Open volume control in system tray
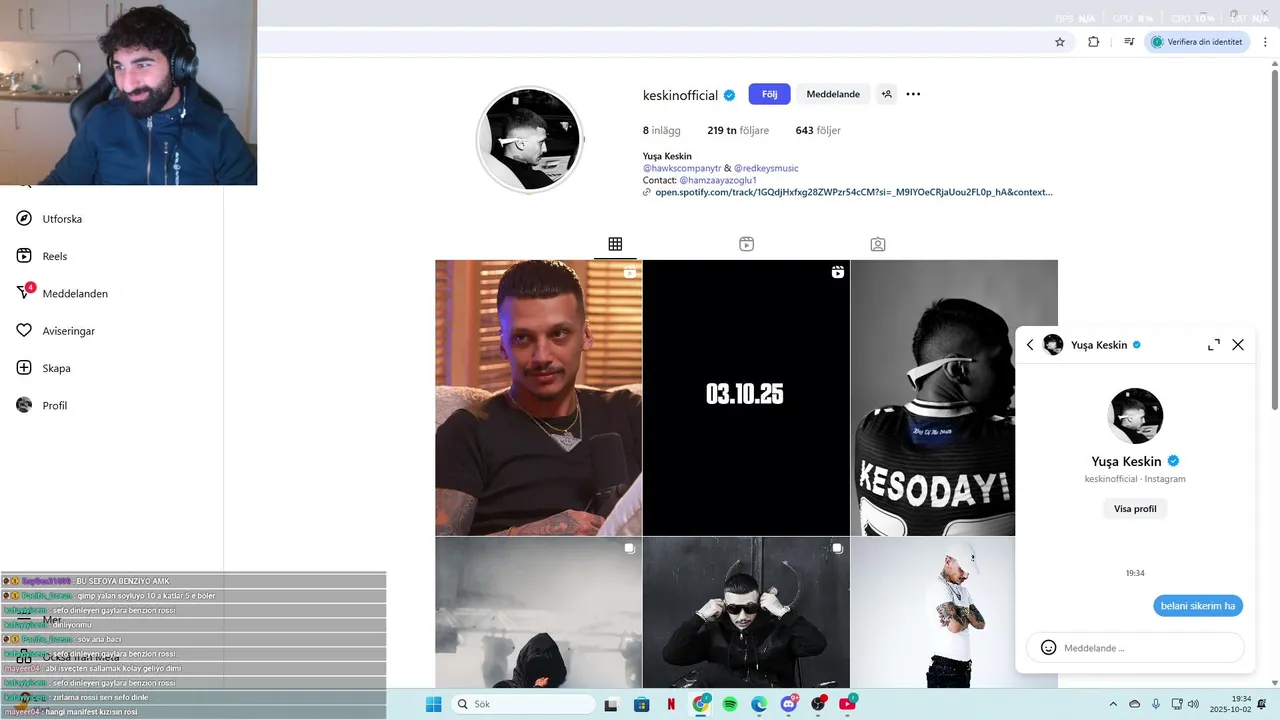The width and height of the screenshot is (1280, 720). click(x=1193, y=704)
